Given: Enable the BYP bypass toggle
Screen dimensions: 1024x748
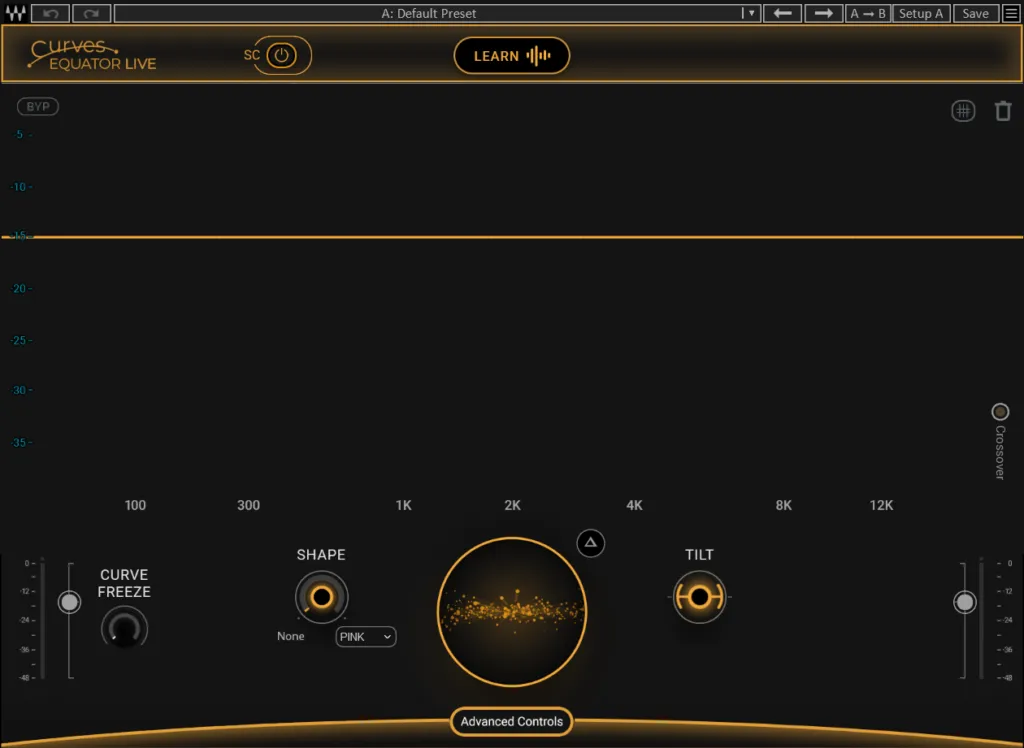Looking at the screenshot, I should (37, 106).
